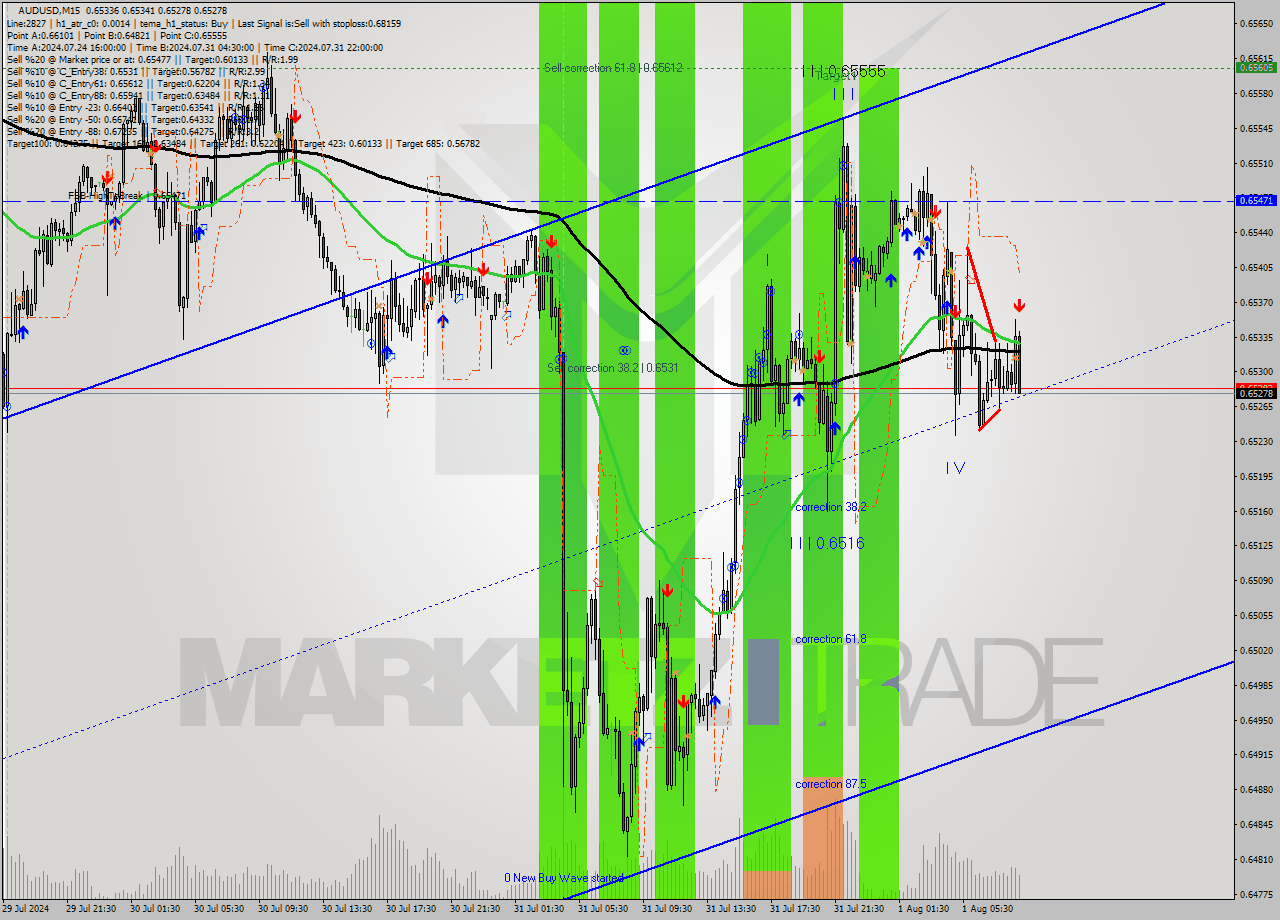Image resolution: width=1280 pixels, height=920 pixels.
Task: Click the 'I I I 0.65555' top wave label
Action: pos(843,72)
